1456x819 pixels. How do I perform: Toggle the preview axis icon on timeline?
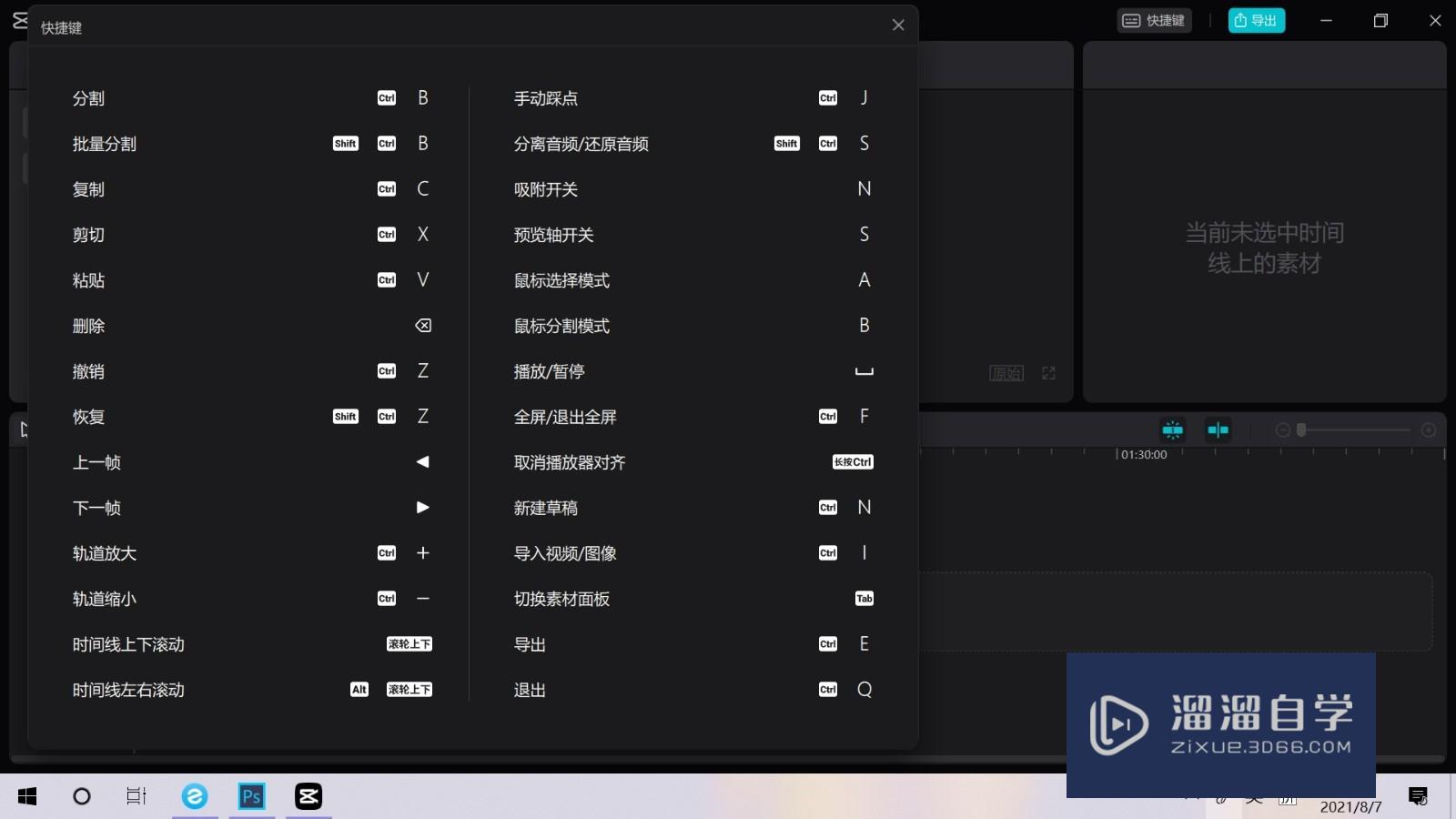point(1218,430)
